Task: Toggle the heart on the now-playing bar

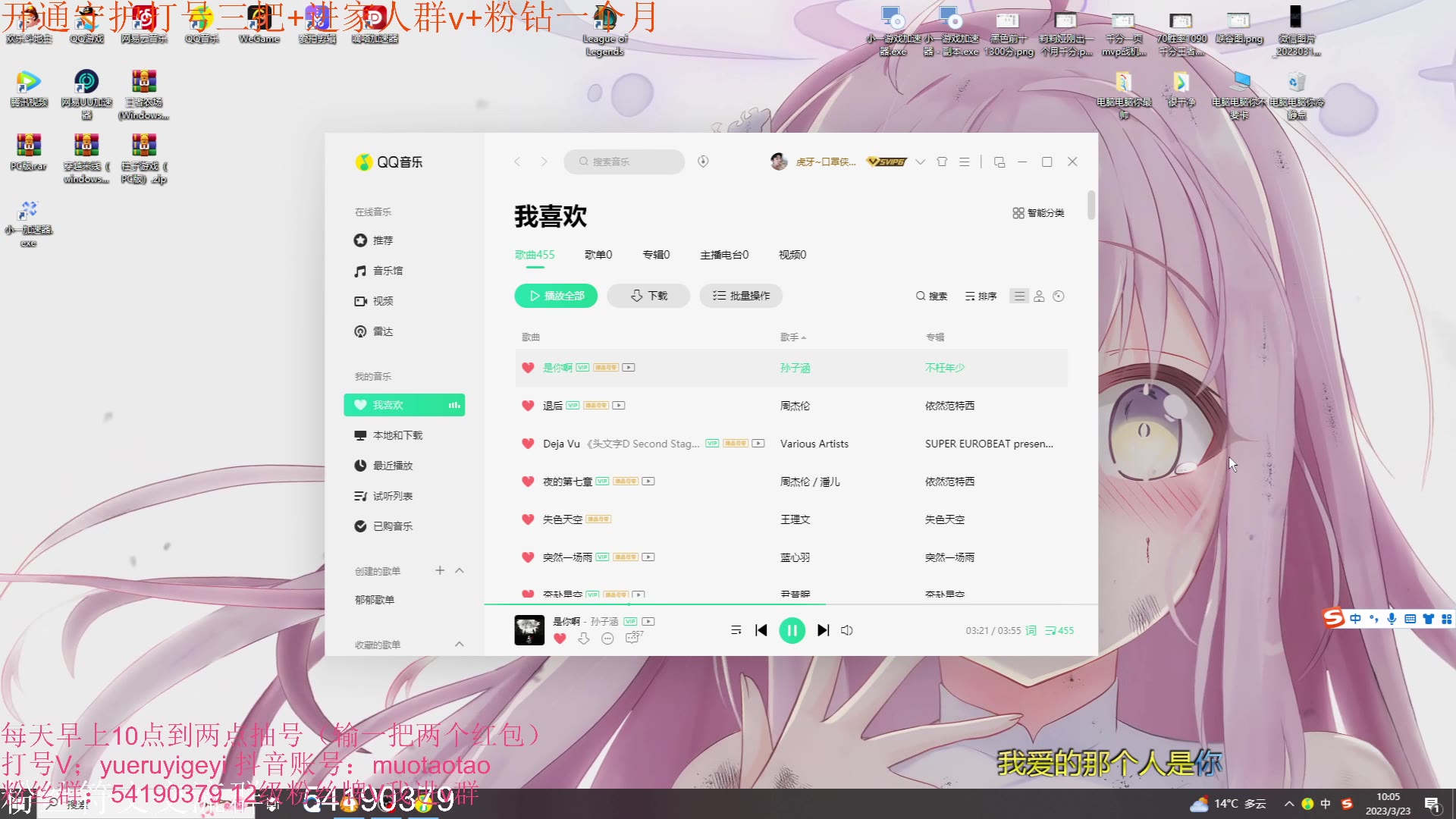Action: tap(560, 639)
